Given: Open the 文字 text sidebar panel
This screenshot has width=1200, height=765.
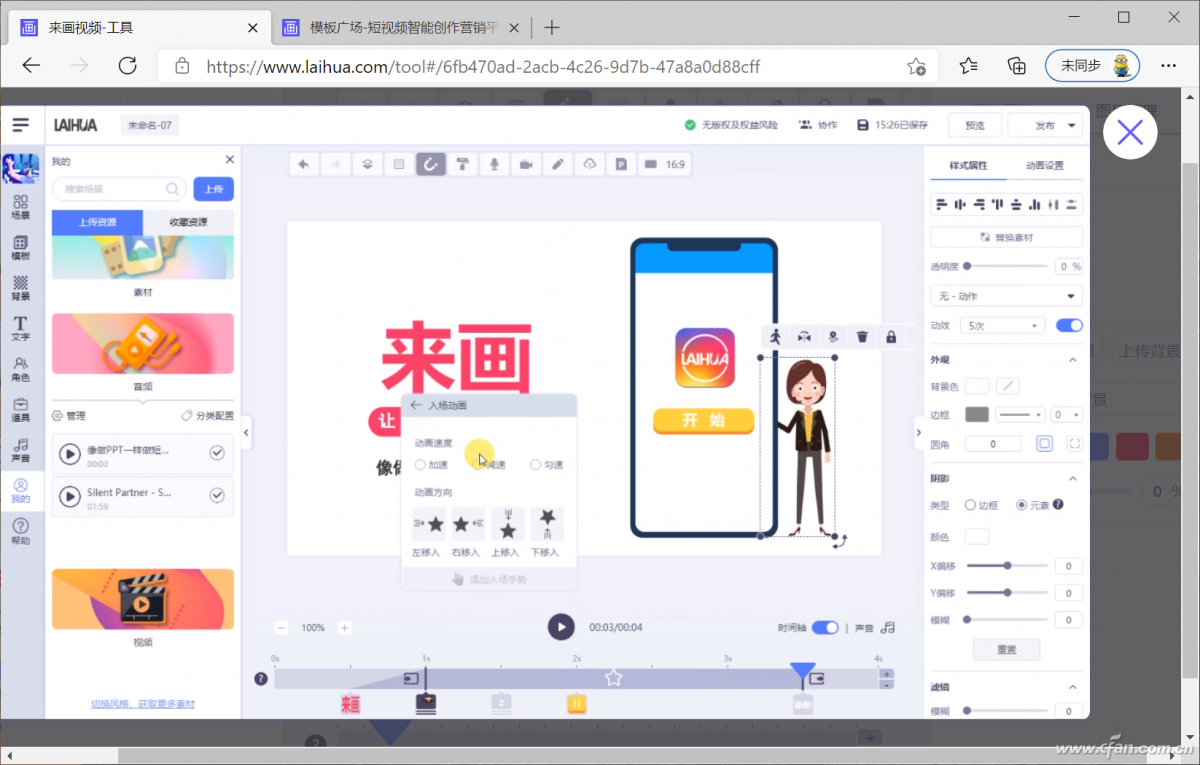Looking at the screenshot, I should click(21, 329).
